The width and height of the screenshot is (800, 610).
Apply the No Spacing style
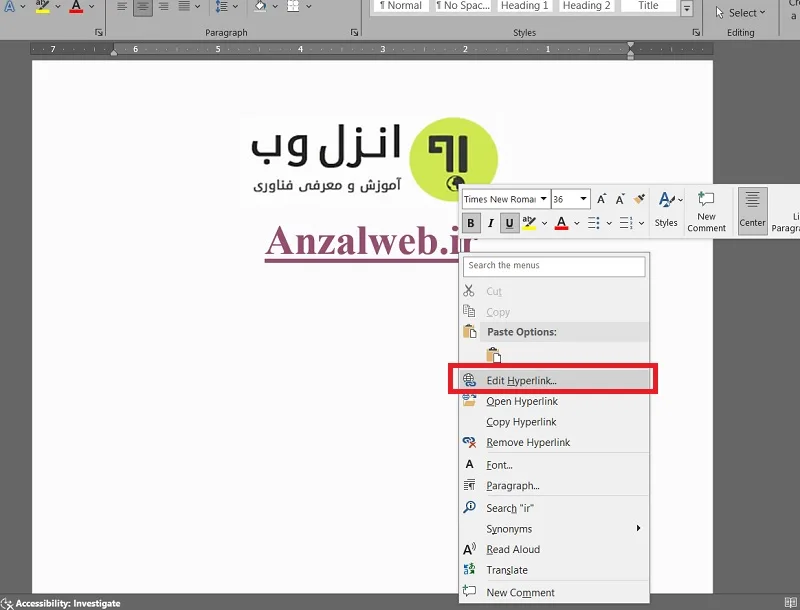(x=463, y=6)
